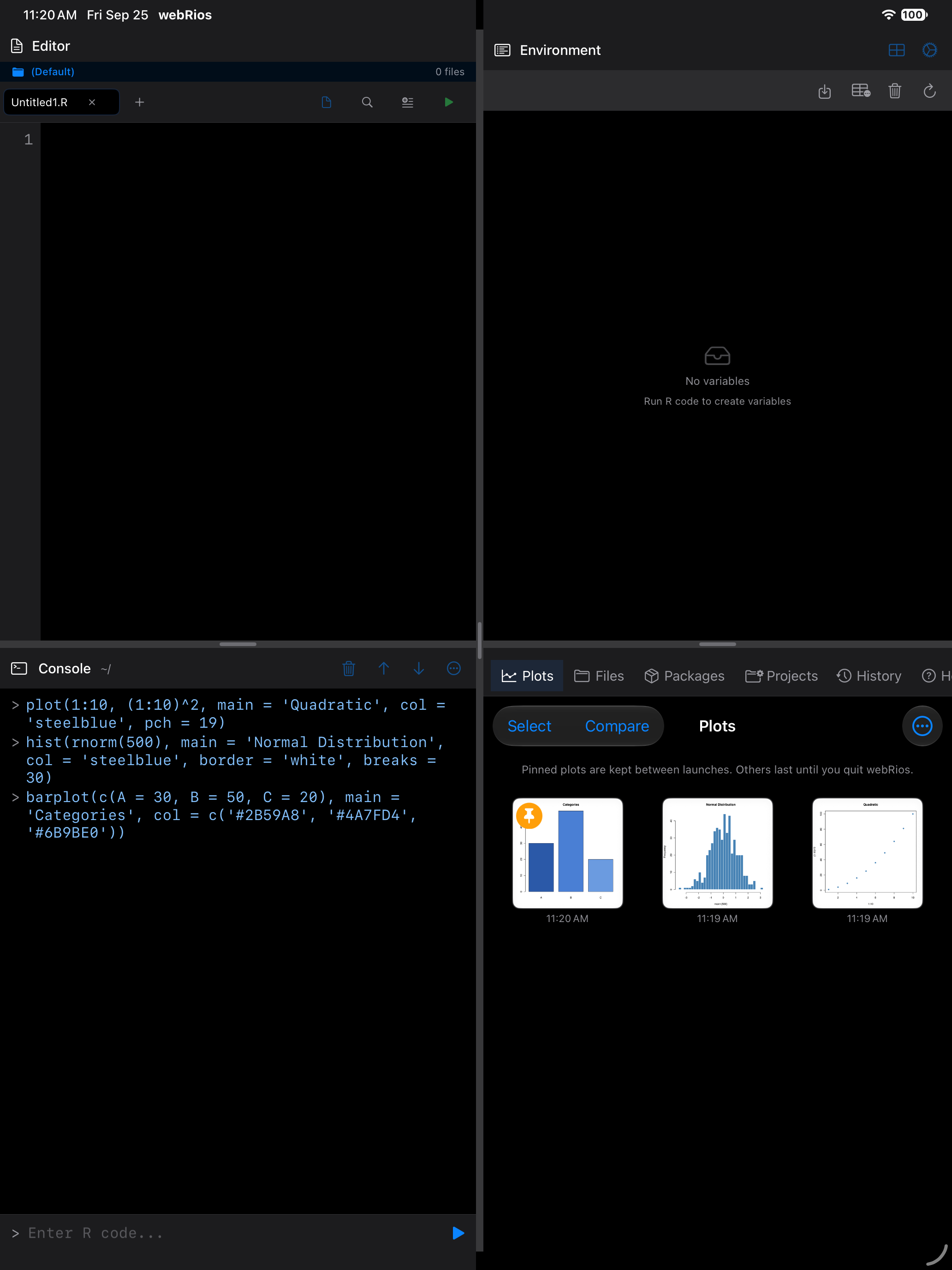Viewport: 952px width, 1270px height.
Task: Click the Environment panel header icon
Action: [x=502, y=50]
